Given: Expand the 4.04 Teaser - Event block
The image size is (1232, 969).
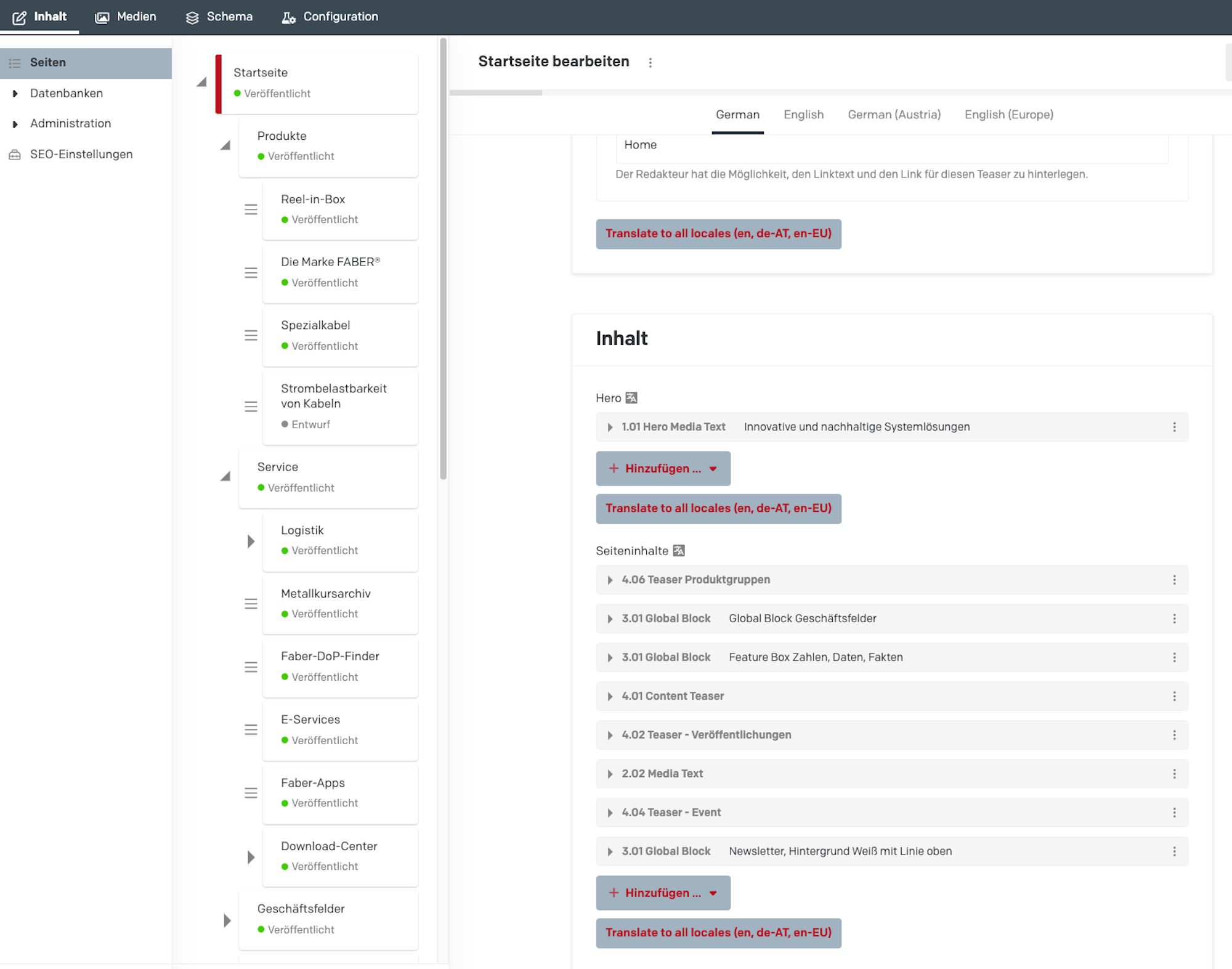Looking at the screenshot, I should click(610, 813).
